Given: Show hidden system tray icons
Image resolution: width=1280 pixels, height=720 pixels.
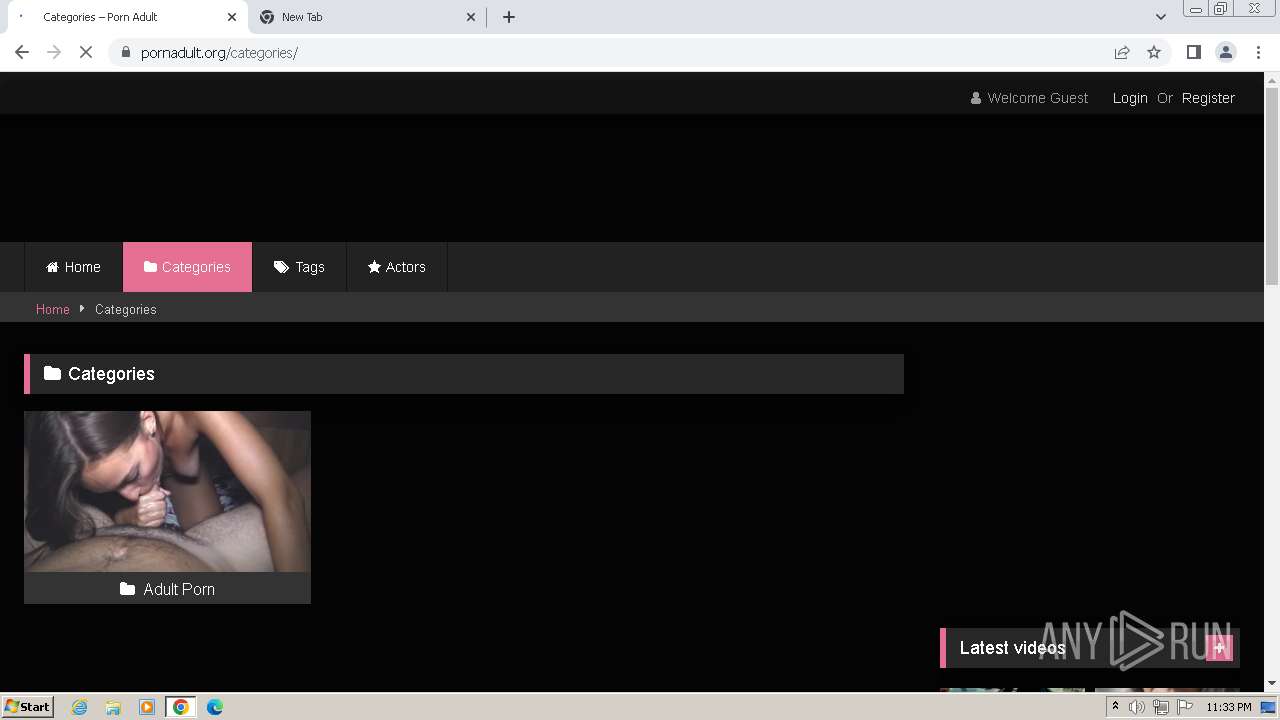Looking at the screenshot, I should [1115, 707].
